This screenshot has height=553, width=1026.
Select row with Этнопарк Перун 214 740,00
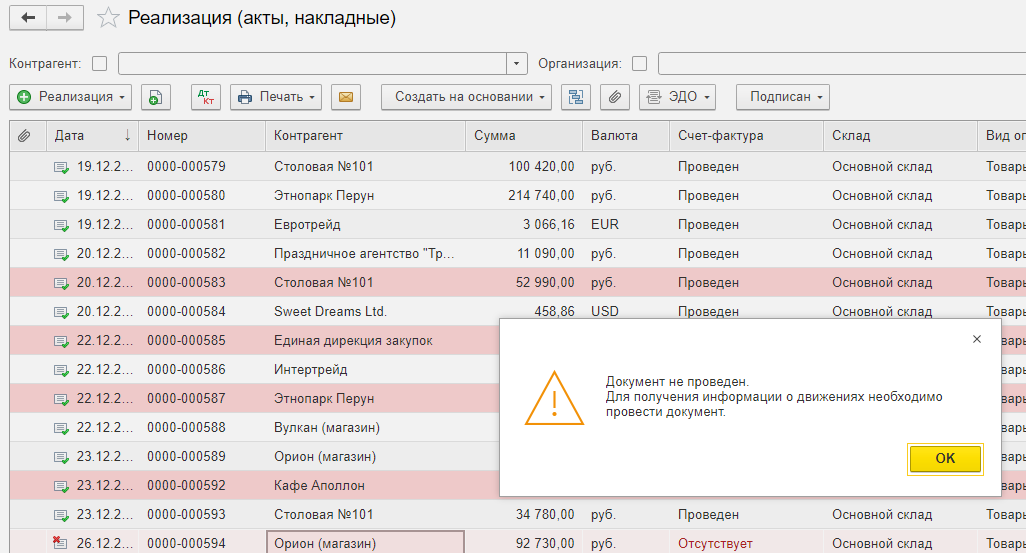pyautogui.click(x=518, y=196)
